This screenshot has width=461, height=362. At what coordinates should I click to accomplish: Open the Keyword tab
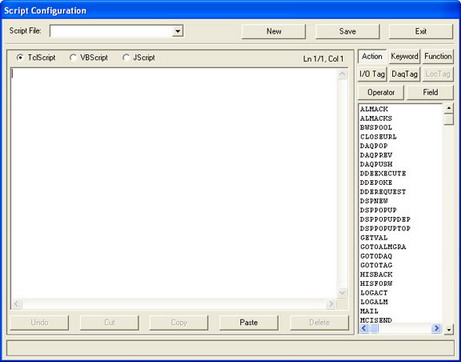[x=404, y=56]
